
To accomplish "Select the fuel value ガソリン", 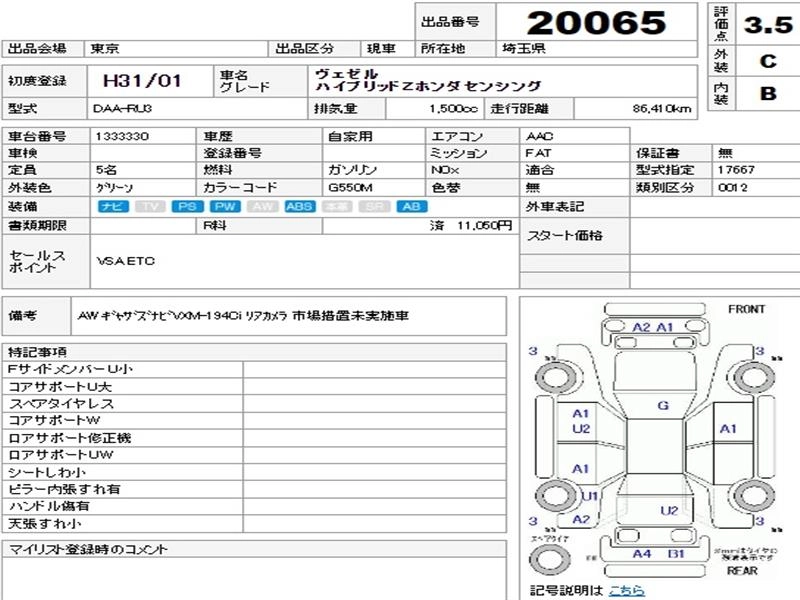I will pos(352,170).
